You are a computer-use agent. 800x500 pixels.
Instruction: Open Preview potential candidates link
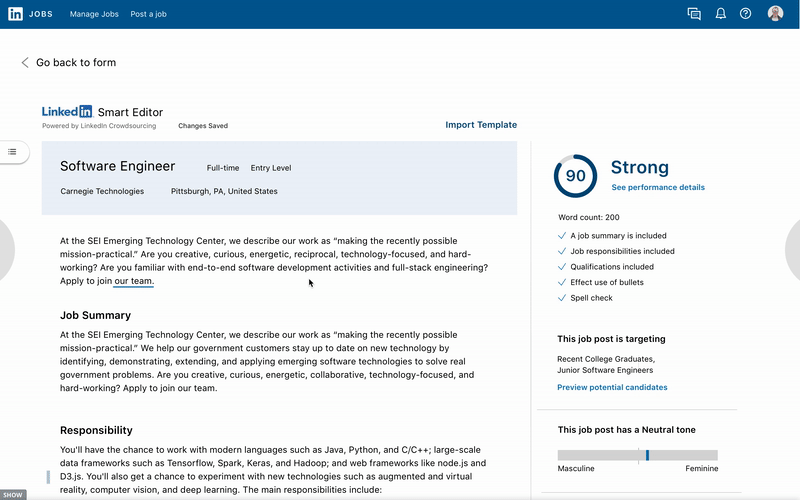pos(612,387)
